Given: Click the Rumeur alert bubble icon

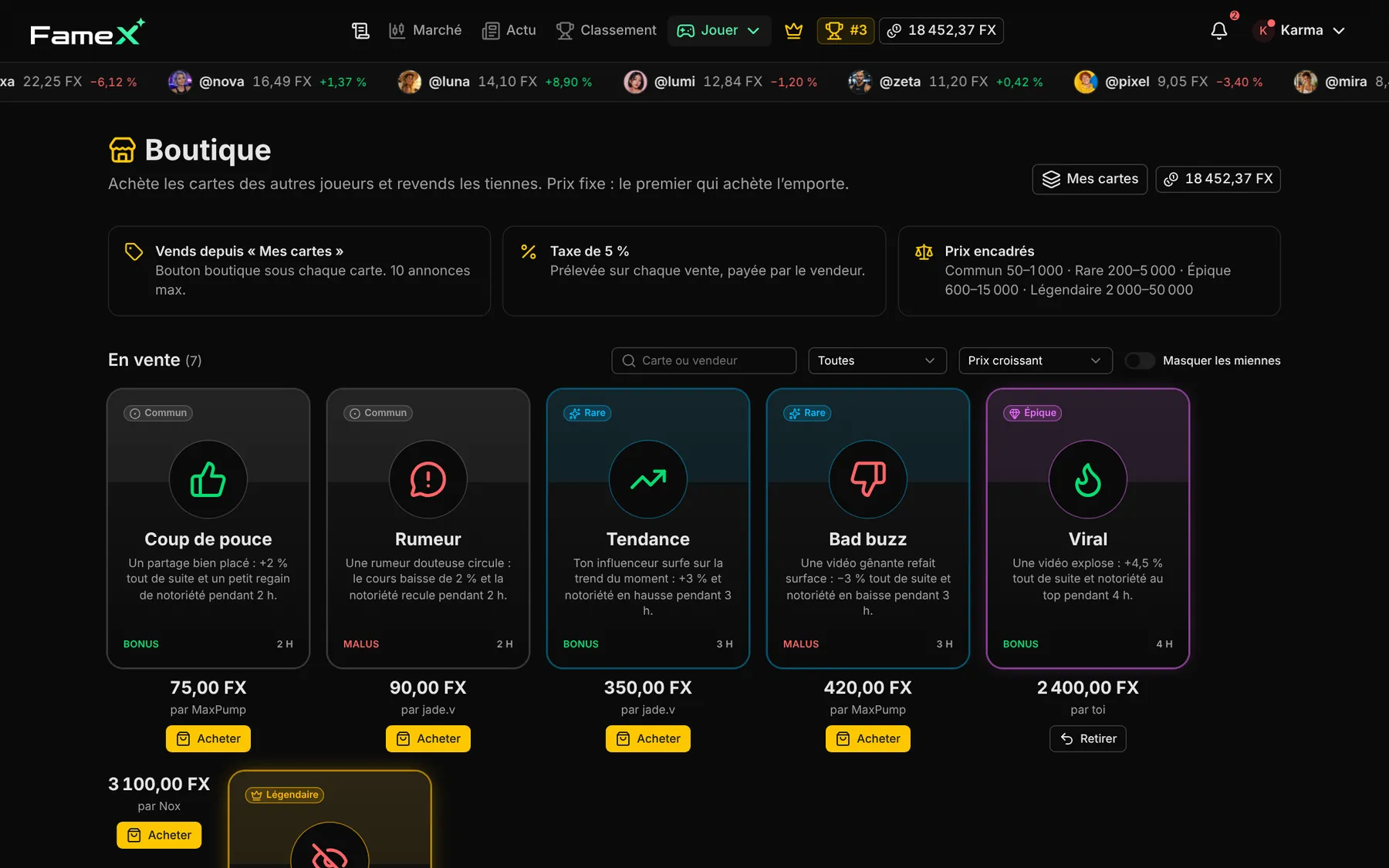Looking at the screenshot, I should pos(428,479).
